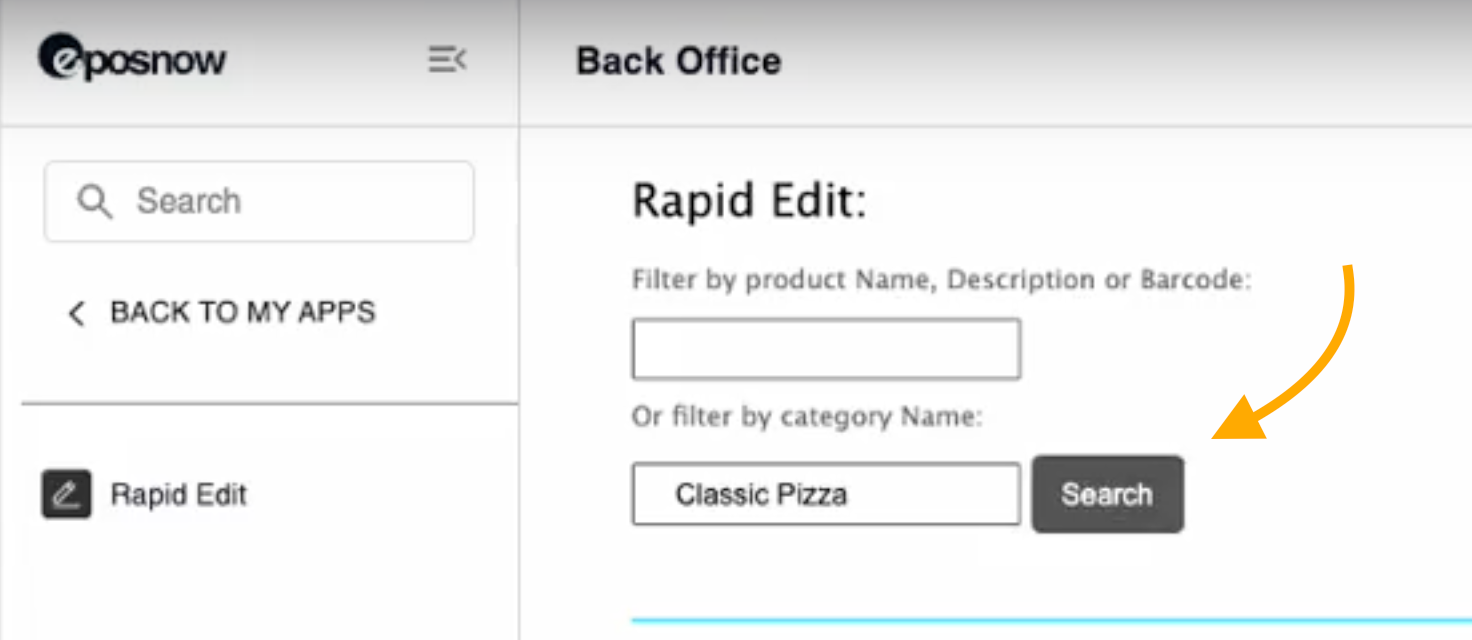Image resolution: width=1472 pixels, height=640 pixels.
Task: Open Rapid Edit from the sidebar
Action: tap(178, 494)
